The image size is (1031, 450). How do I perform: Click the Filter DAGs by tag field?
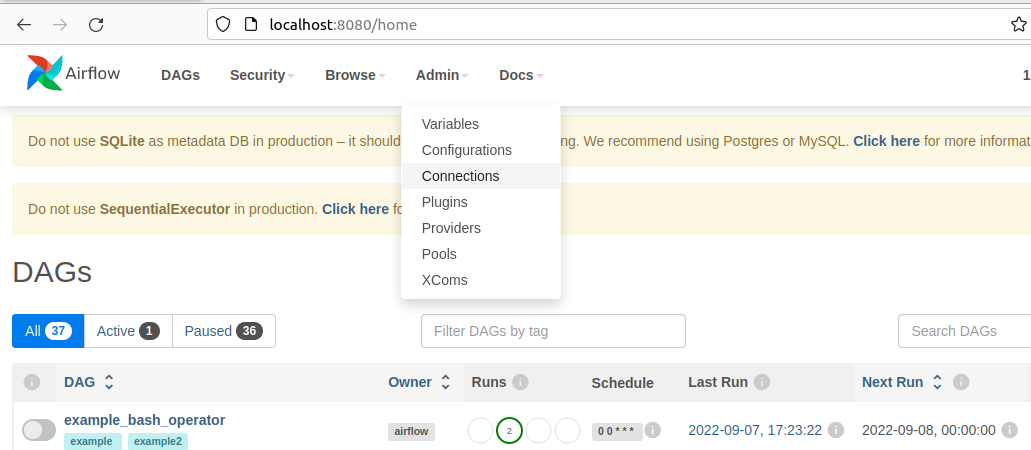coord(553,331)
